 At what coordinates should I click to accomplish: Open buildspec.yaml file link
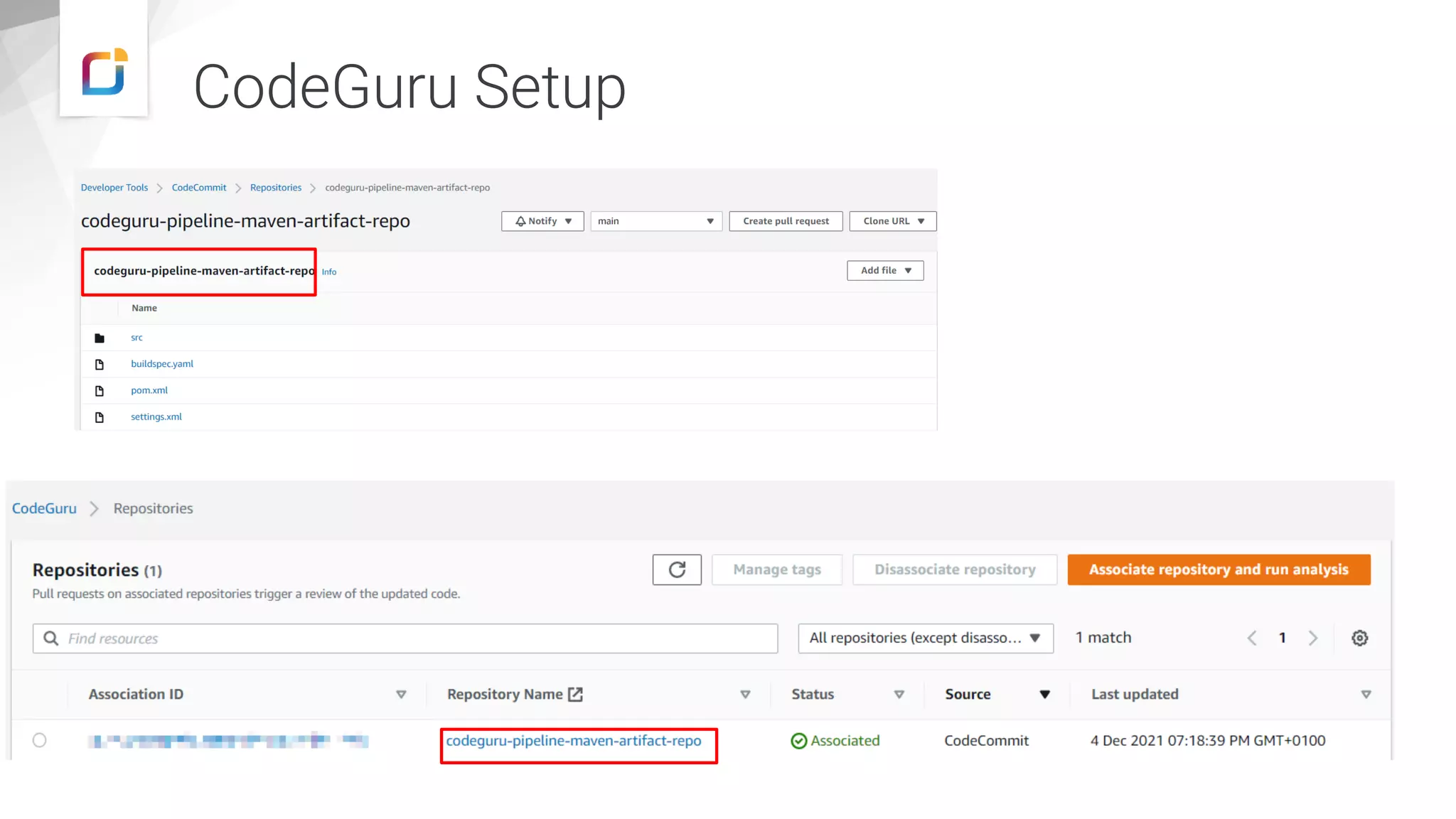162,364
